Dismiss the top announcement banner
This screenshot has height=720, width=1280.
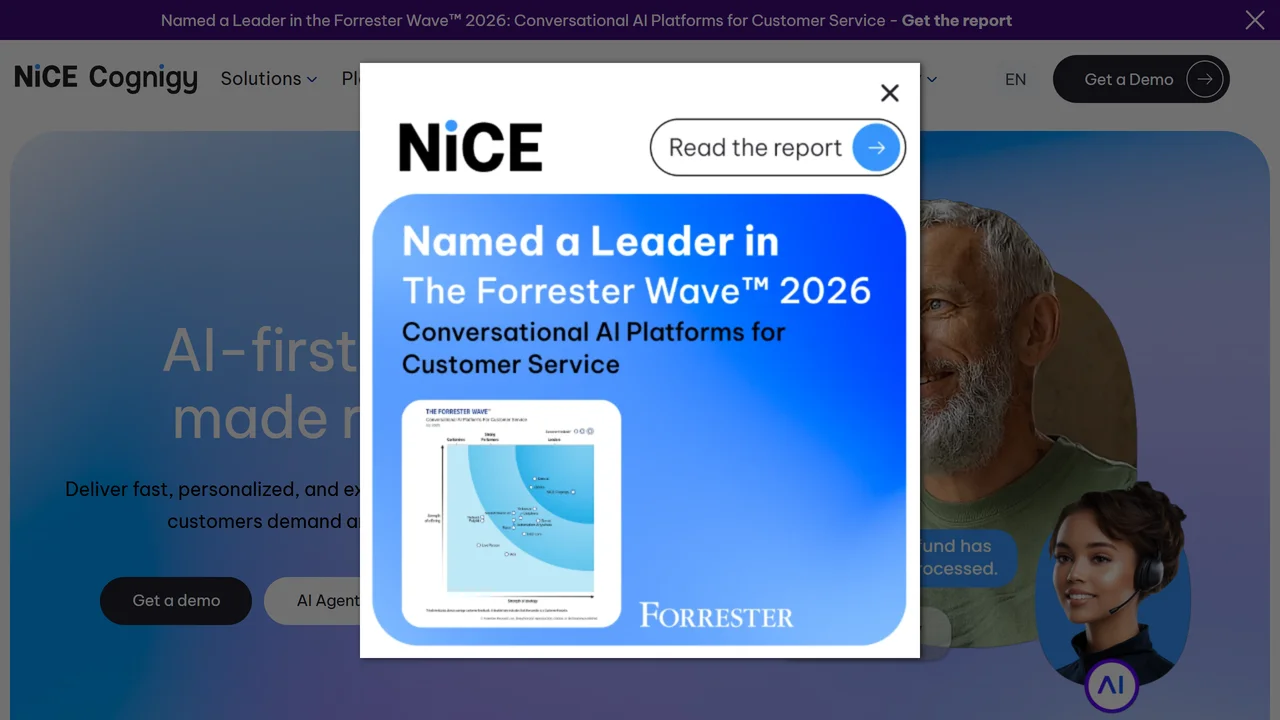1255,20
